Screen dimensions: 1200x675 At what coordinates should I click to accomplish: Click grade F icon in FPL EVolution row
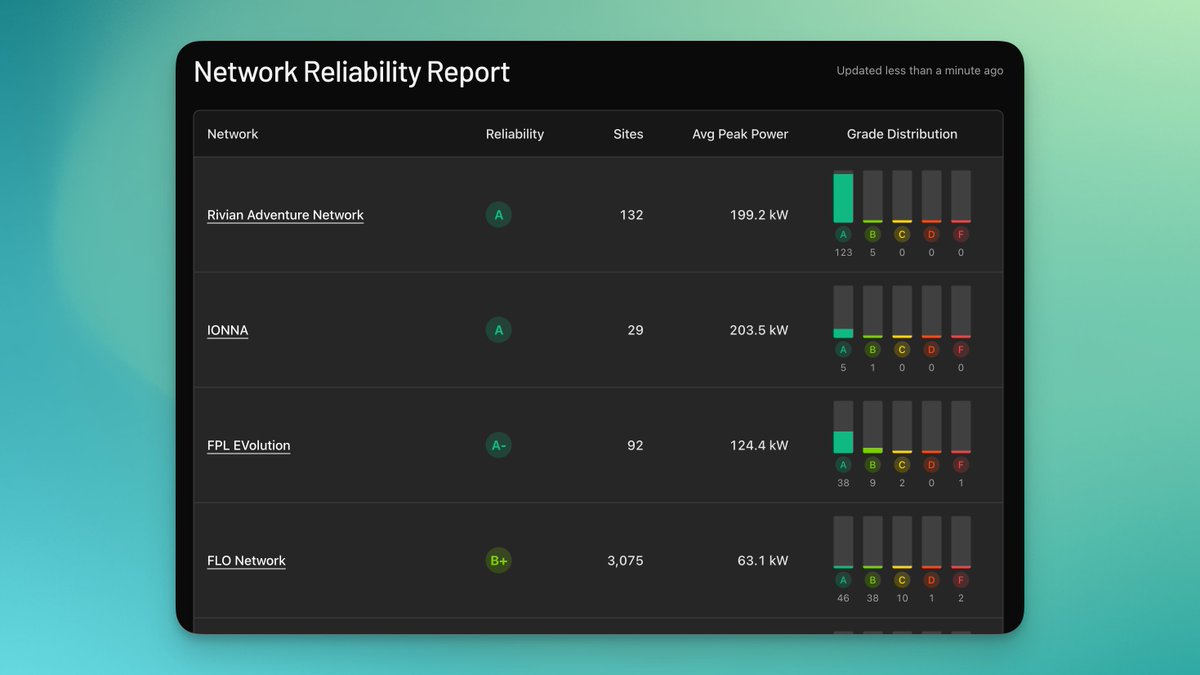pyautogui.click(x=961, y=465)
